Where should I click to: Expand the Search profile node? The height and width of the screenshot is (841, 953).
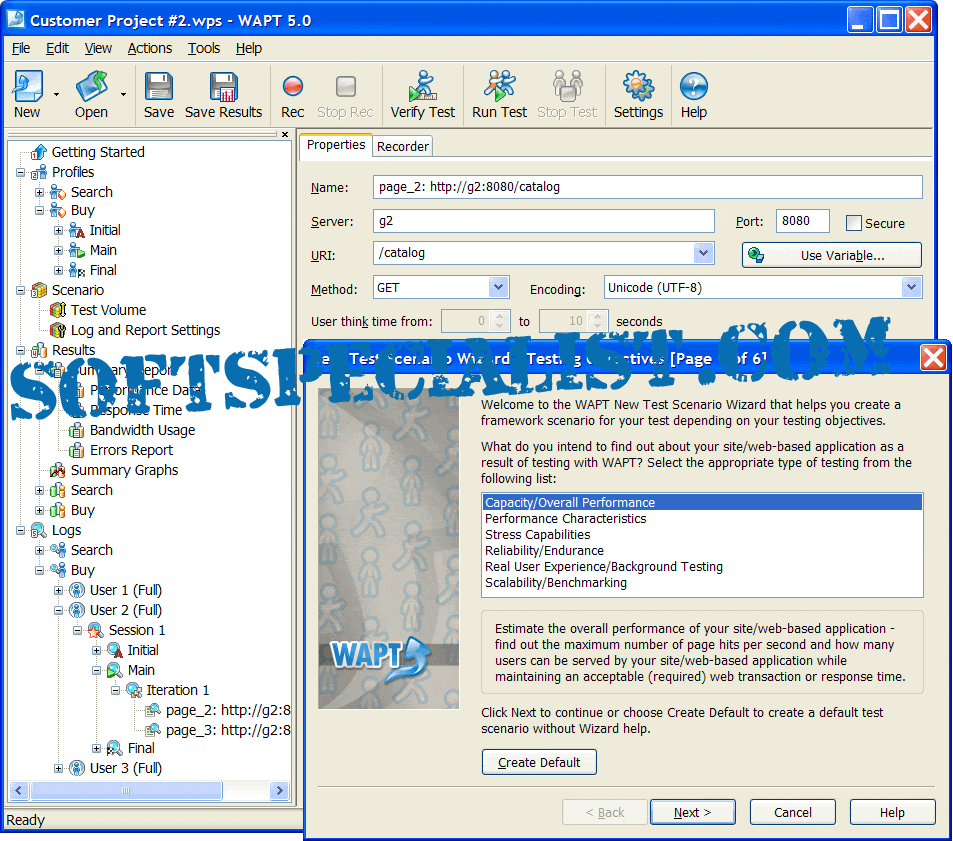coord(40,193)
